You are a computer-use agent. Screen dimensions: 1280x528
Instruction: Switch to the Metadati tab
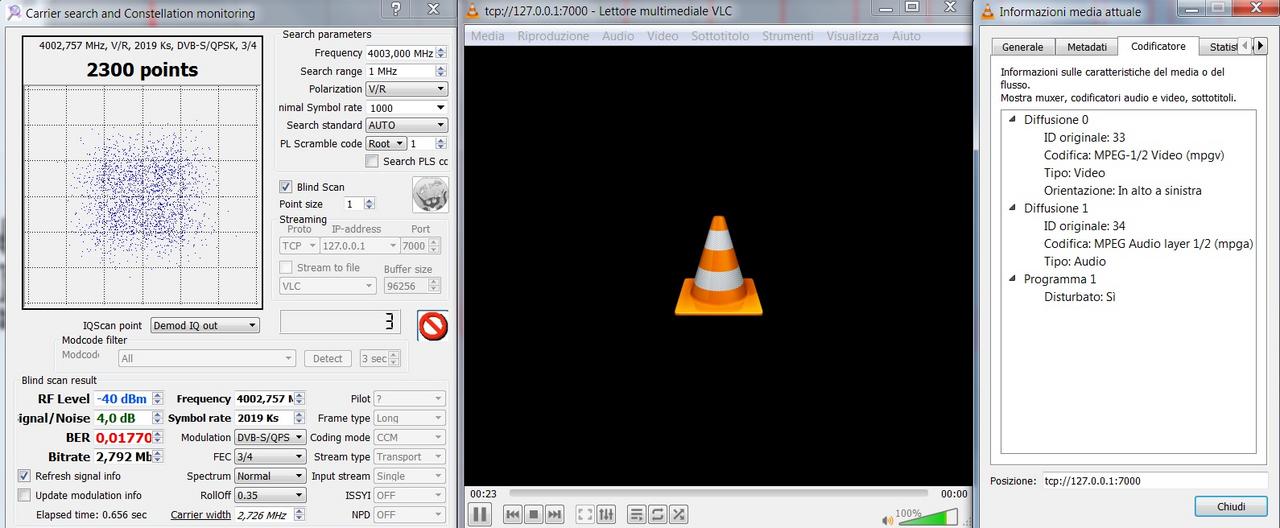click(1086, 47)
